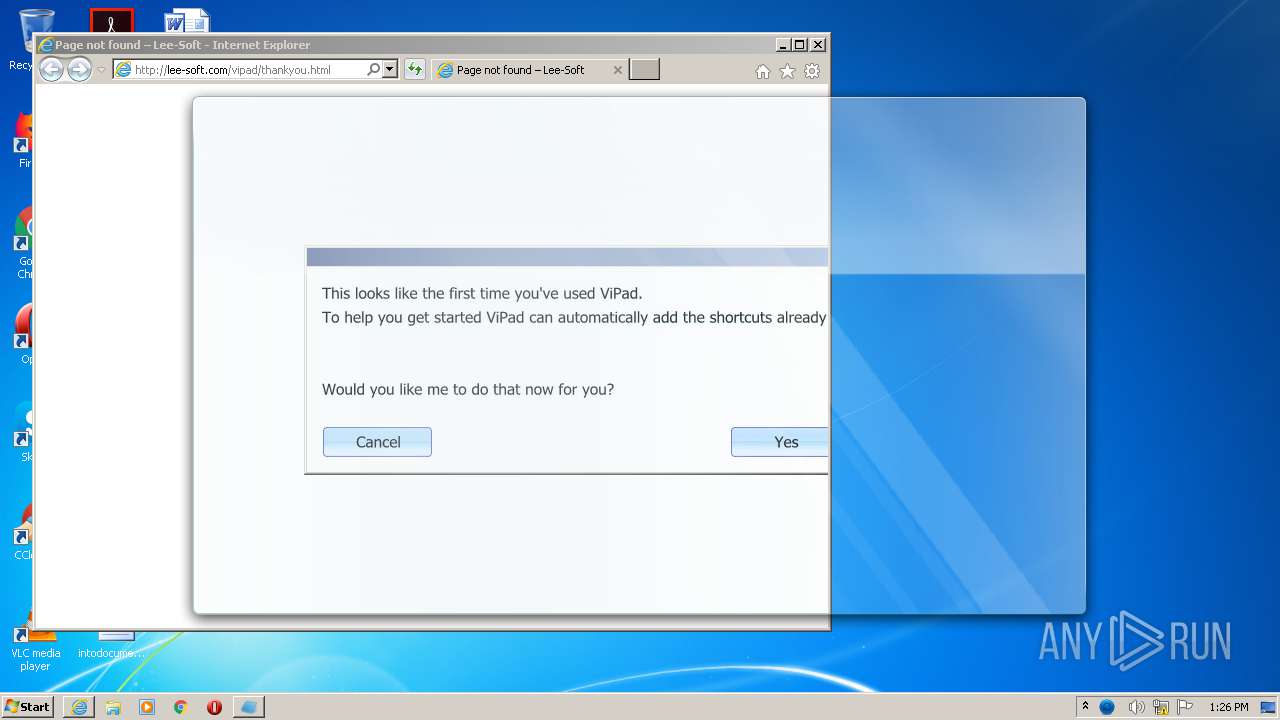Click Internet Explorer taskbar icon
The width and height of the screenshot is (1280, 720).
point(79,706)
